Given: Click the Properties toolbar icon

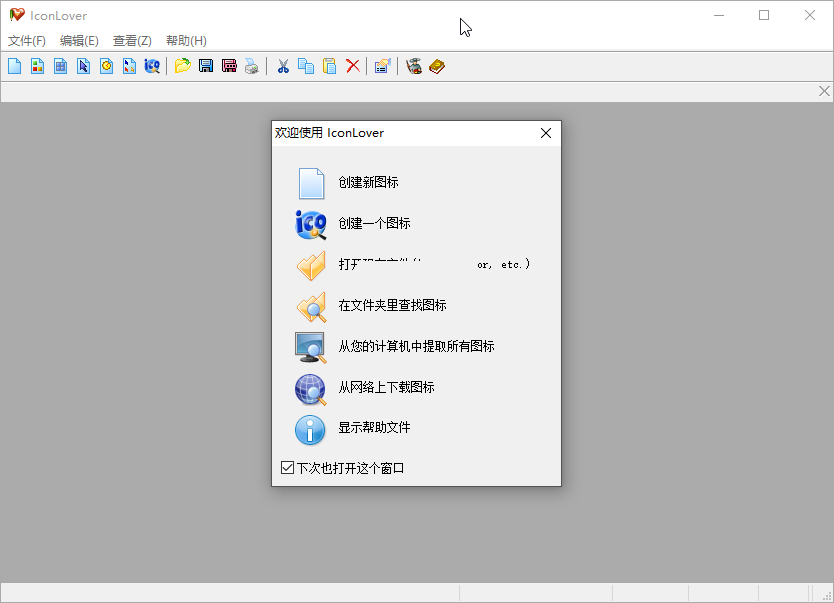Looking at the screenshot, I should (382, 66).
